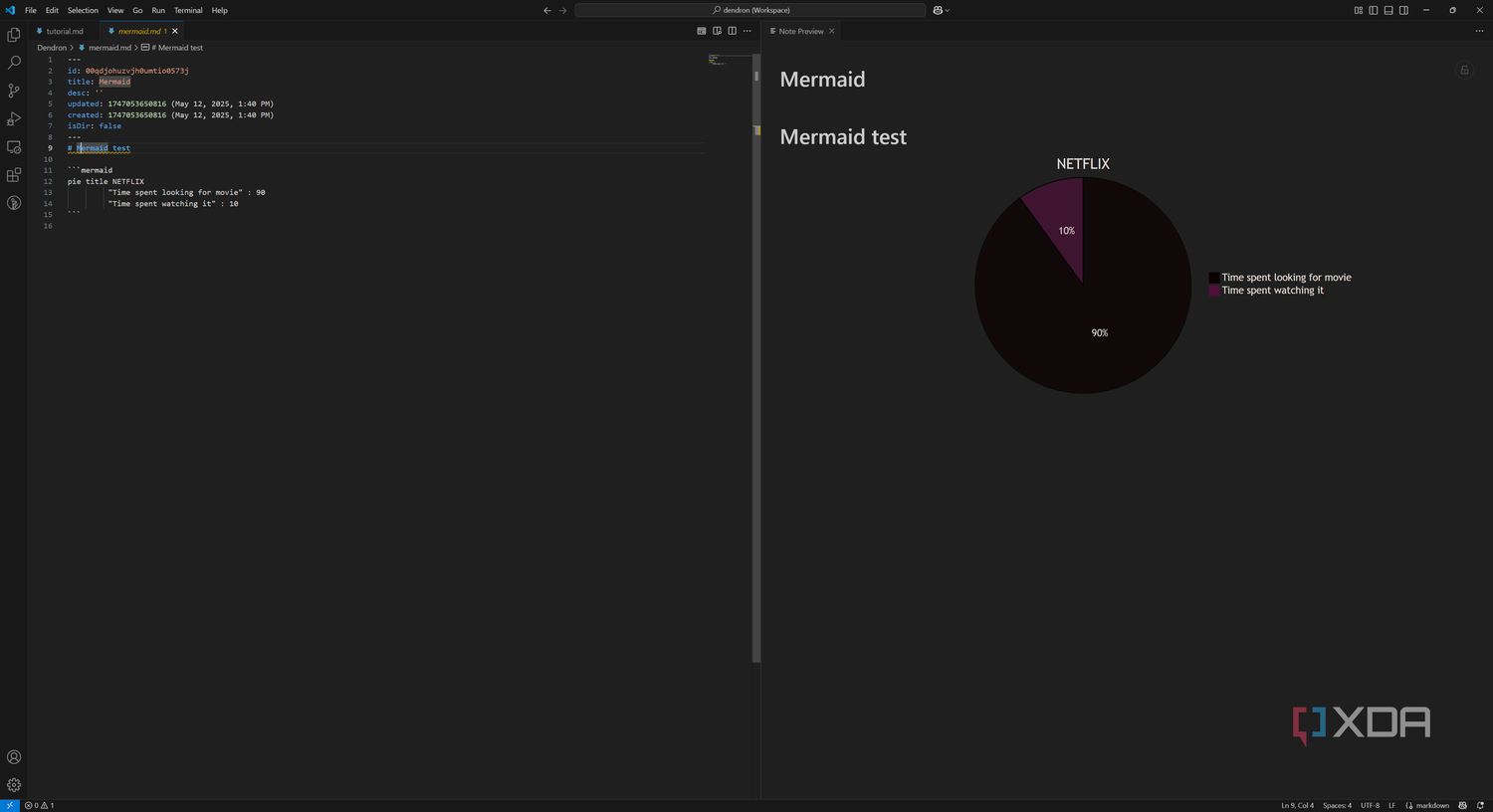Change the LF end of line sequence
The height and width of the screenshot is (812, 1493).
pos(1391,805)
